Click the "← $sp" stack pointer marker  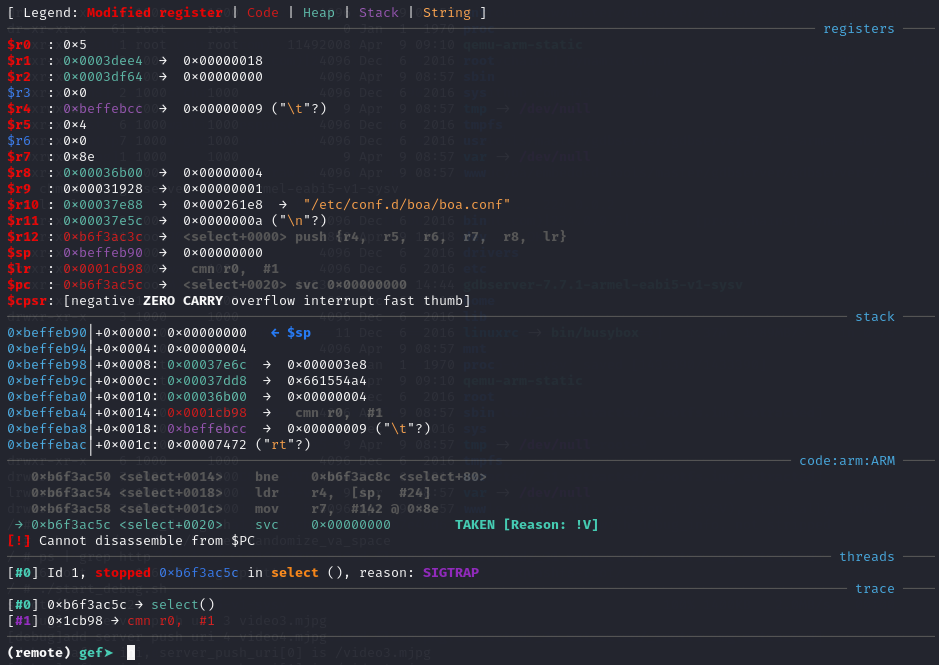pos(297,332)
